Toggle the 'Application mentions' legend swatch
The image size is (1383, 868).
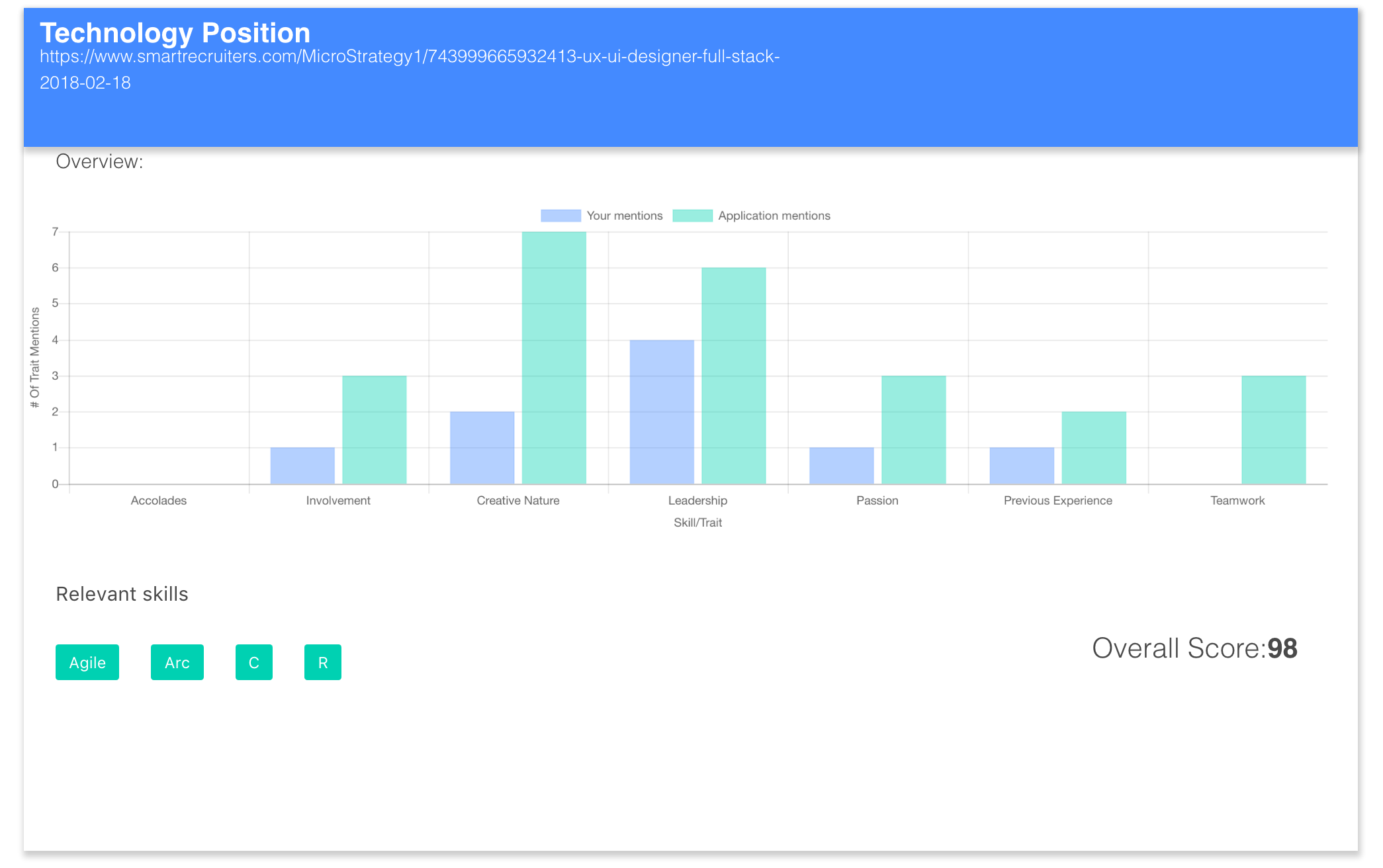coord(692,216)
